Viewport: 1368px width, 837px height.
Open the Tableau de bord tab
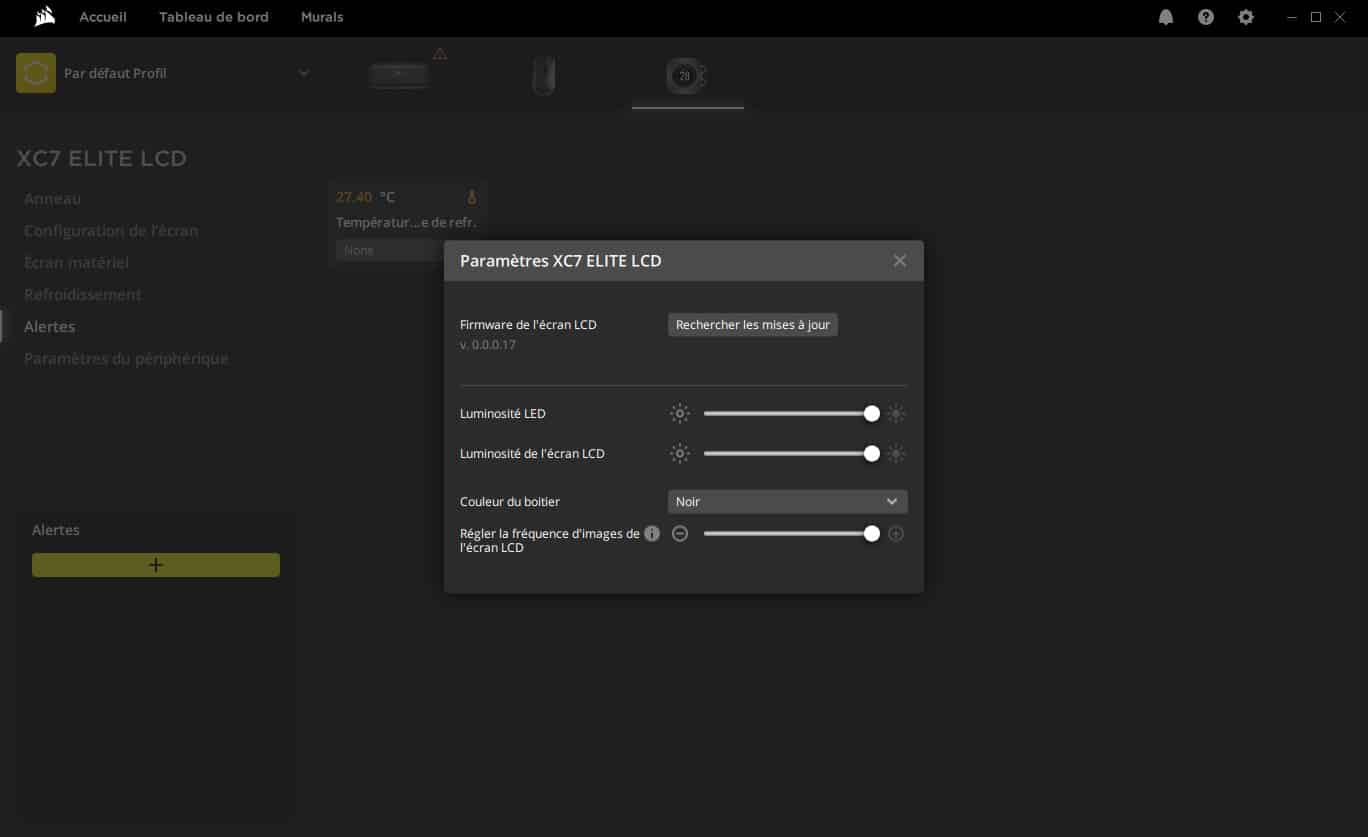(x=214, y=17)
